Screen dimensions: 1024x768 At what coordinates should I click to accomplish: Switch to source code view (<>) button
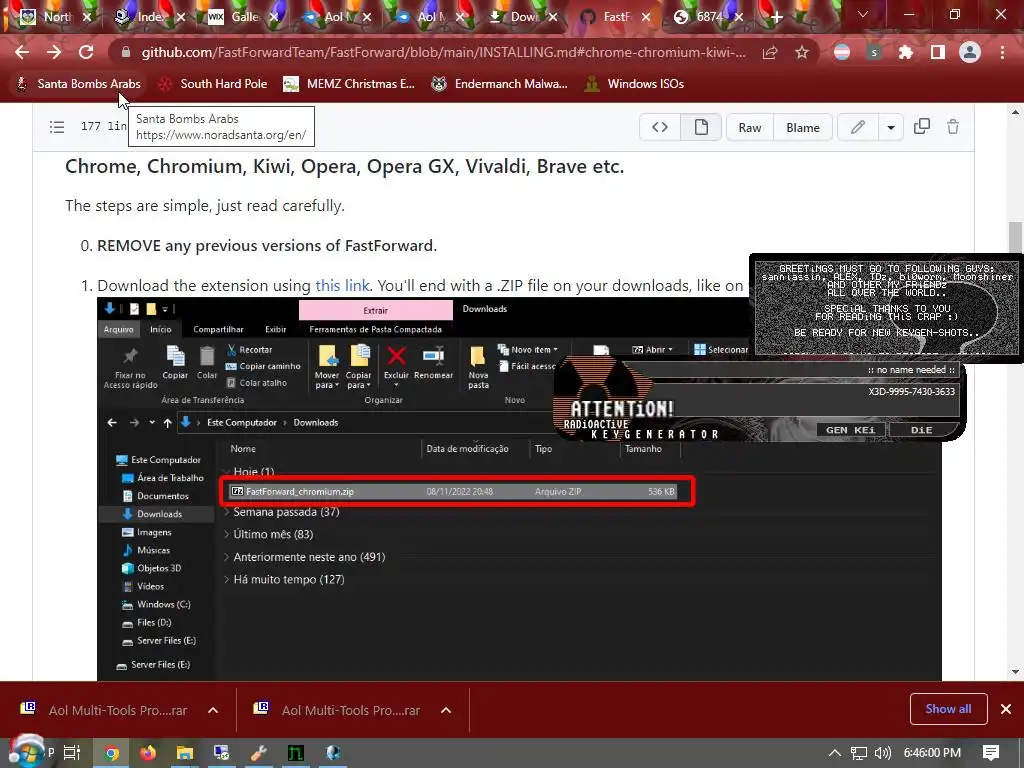660,127
